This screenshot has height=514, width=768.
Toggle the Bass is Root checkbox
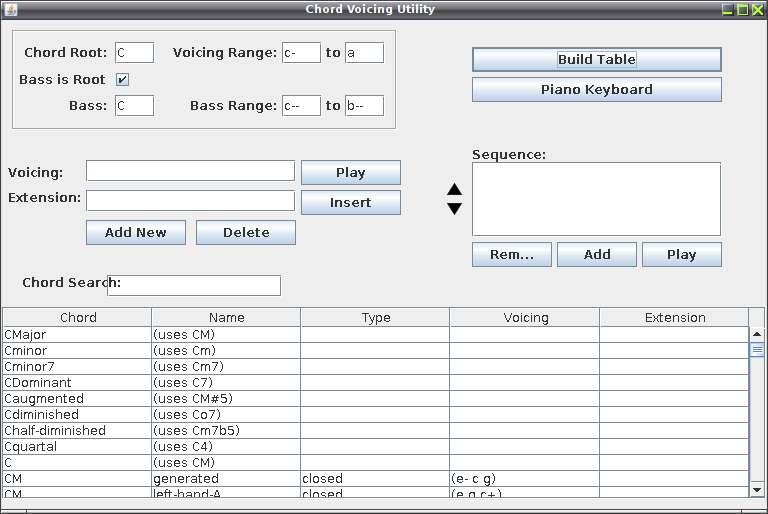pyautogui.click(x=122, y=79)
